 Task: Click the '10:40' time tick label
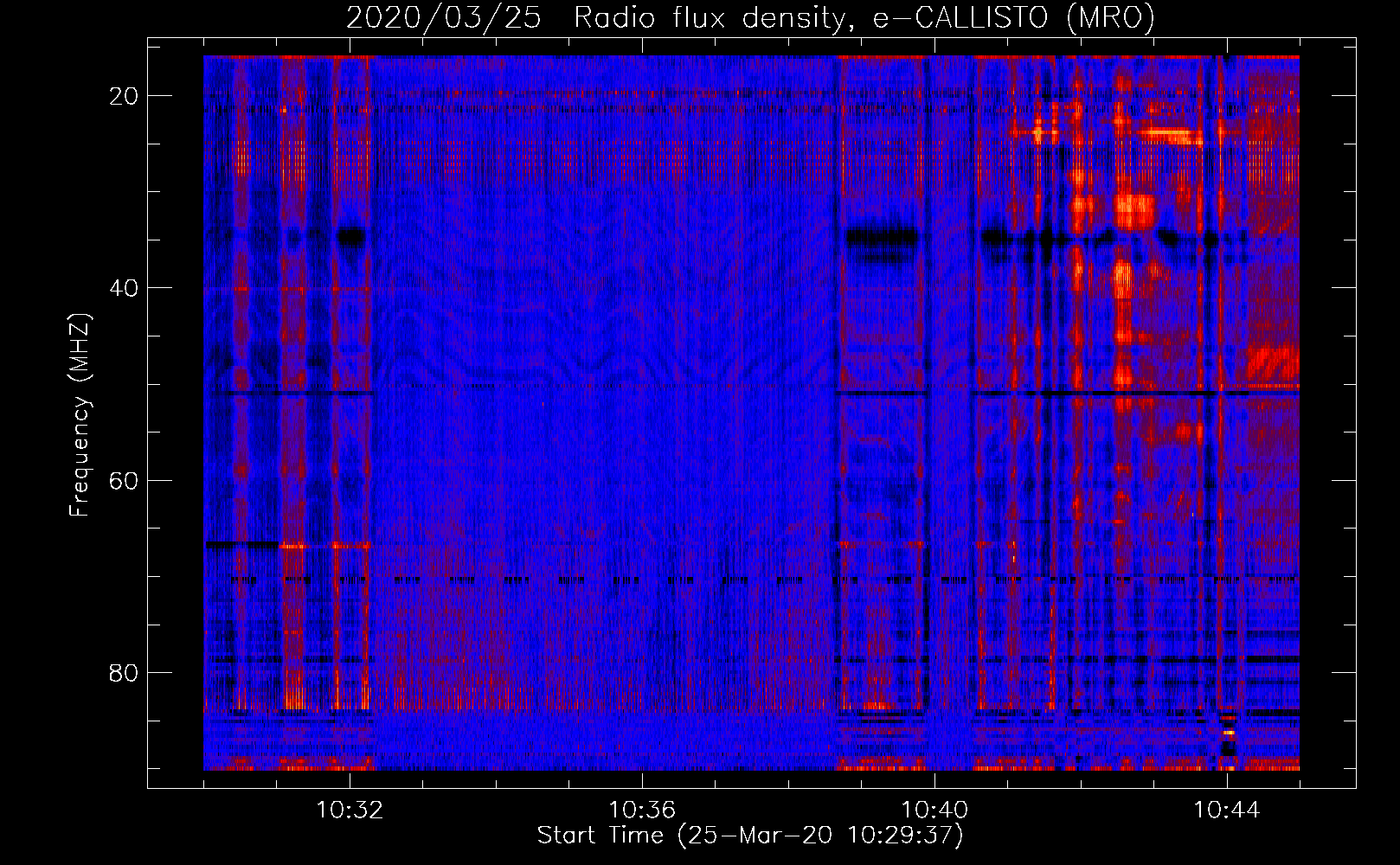point(934,811)
